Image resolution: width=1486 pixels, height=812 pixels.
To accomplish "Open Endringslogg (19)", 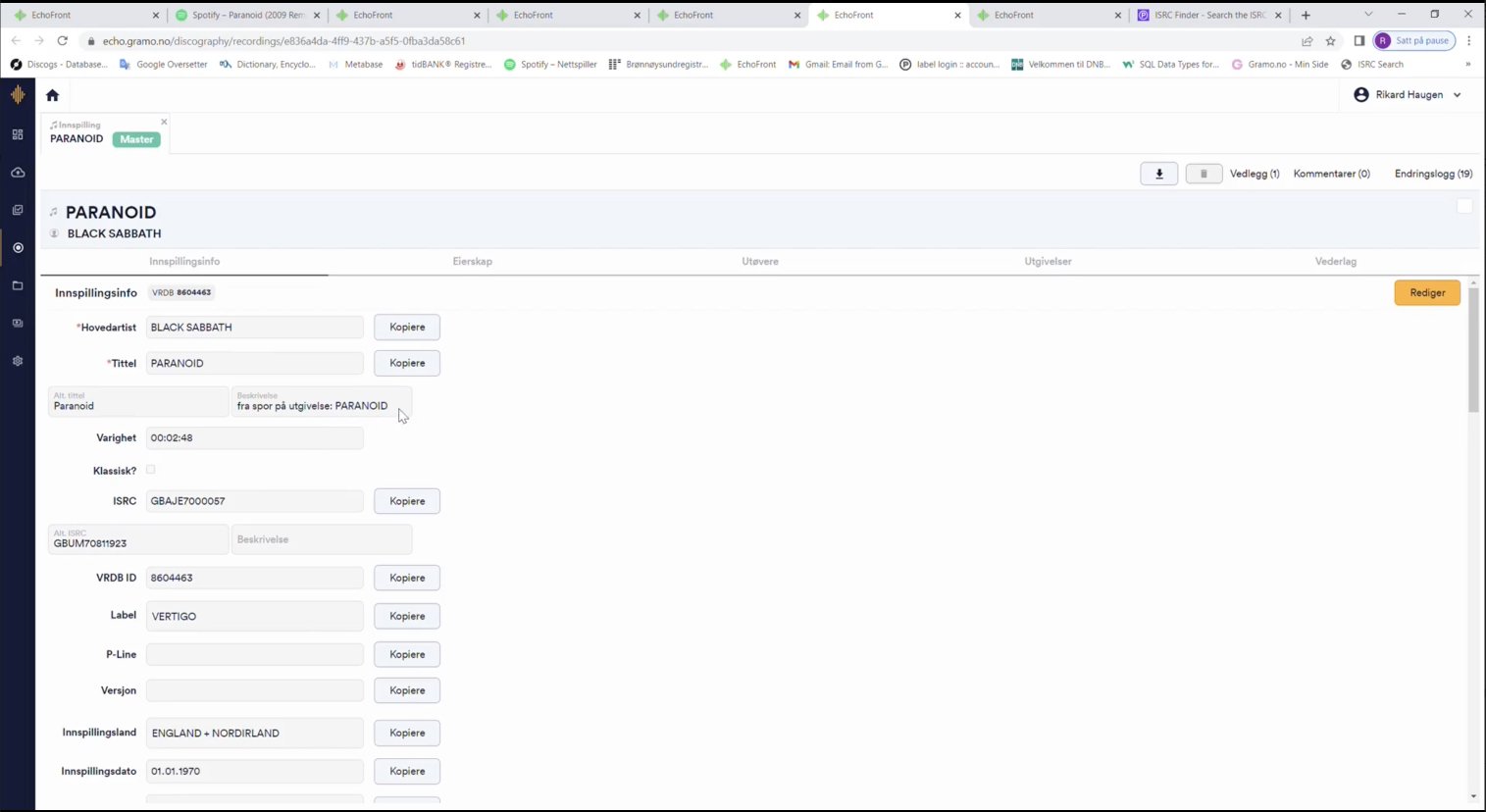I will (1433, 174).
